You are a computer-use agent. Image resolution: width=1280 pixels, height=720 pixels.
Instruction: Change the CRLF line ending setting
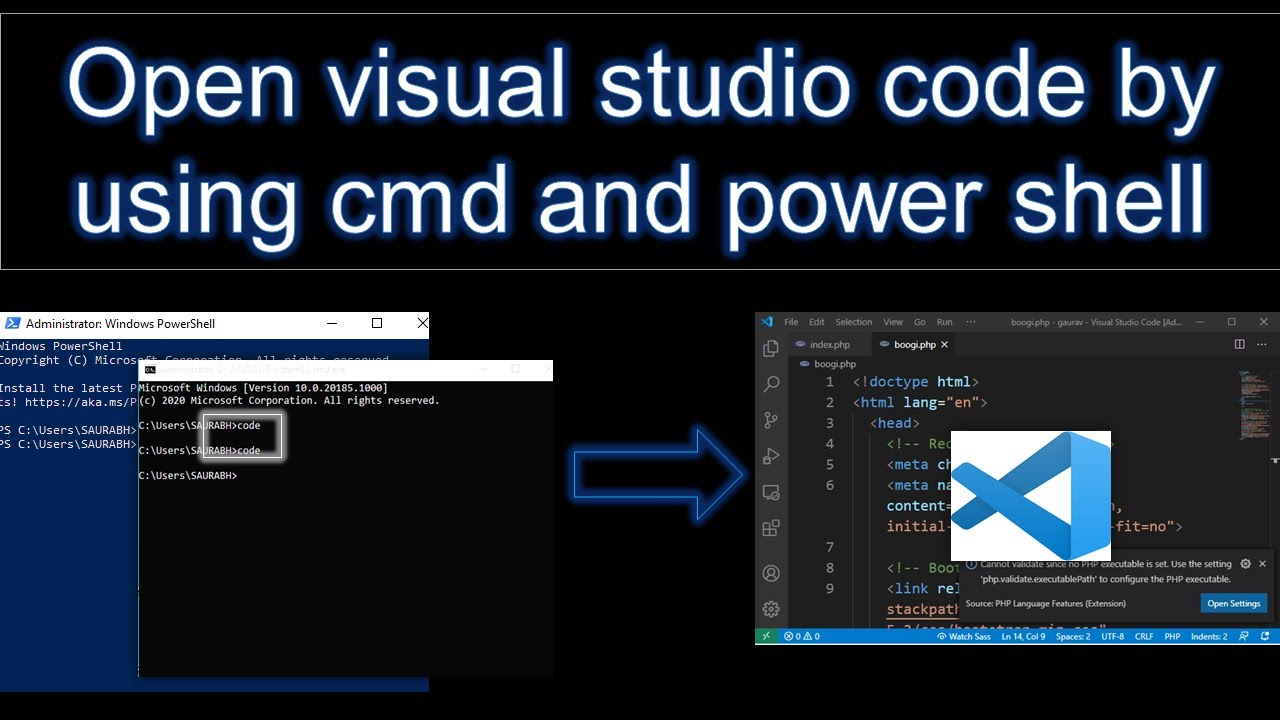click(x=1144, y=636)
